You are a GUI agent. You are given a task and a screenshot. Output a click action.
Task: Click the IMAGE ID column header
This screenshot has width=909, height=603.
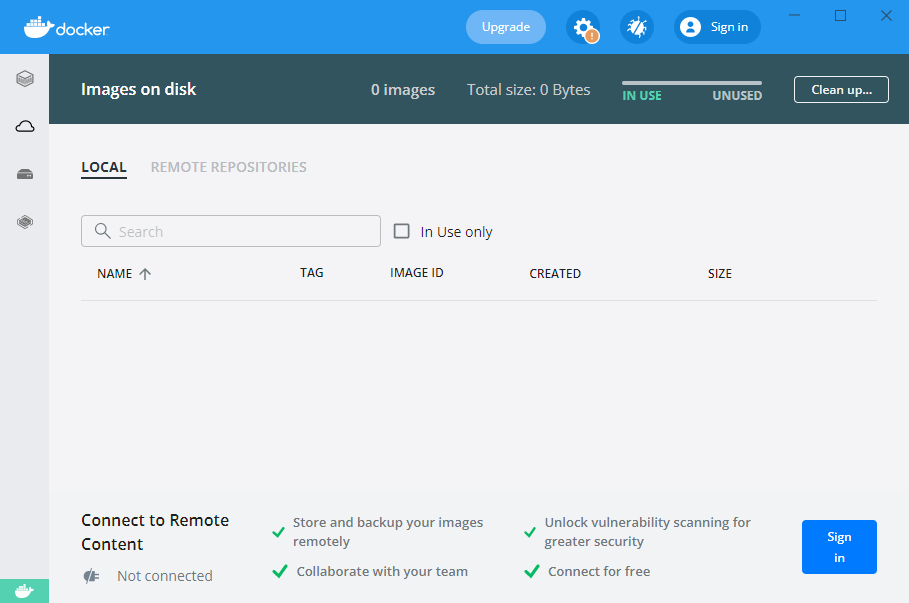point(416,273)
